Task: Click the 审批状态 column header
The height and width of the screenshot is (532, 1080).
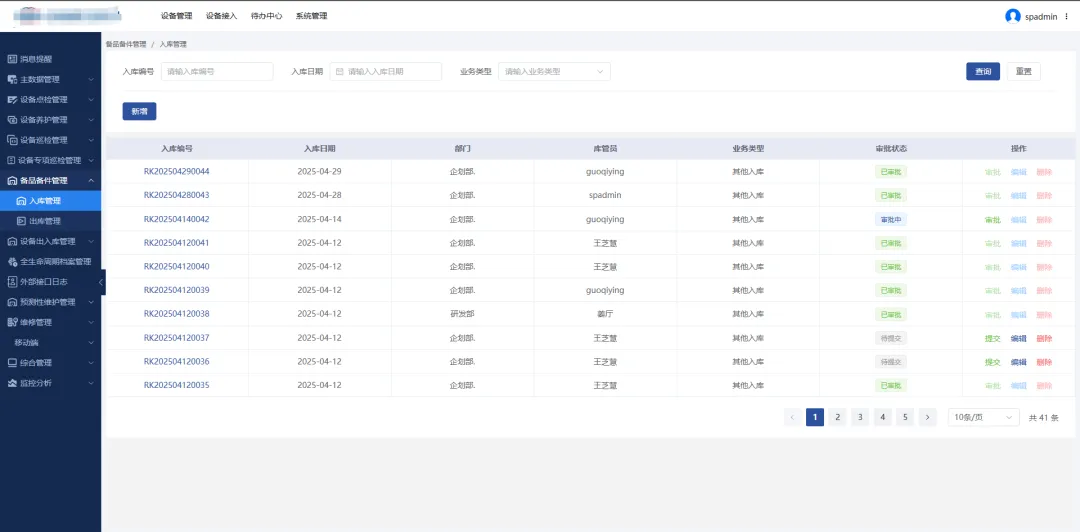Action: [891, 148]
